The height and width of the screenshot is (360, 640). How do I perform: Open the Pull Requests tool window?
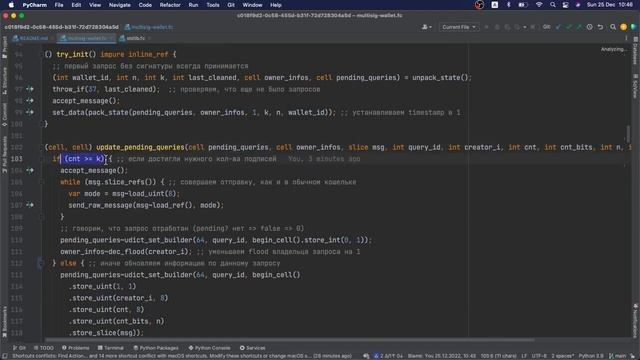[4, 154]
